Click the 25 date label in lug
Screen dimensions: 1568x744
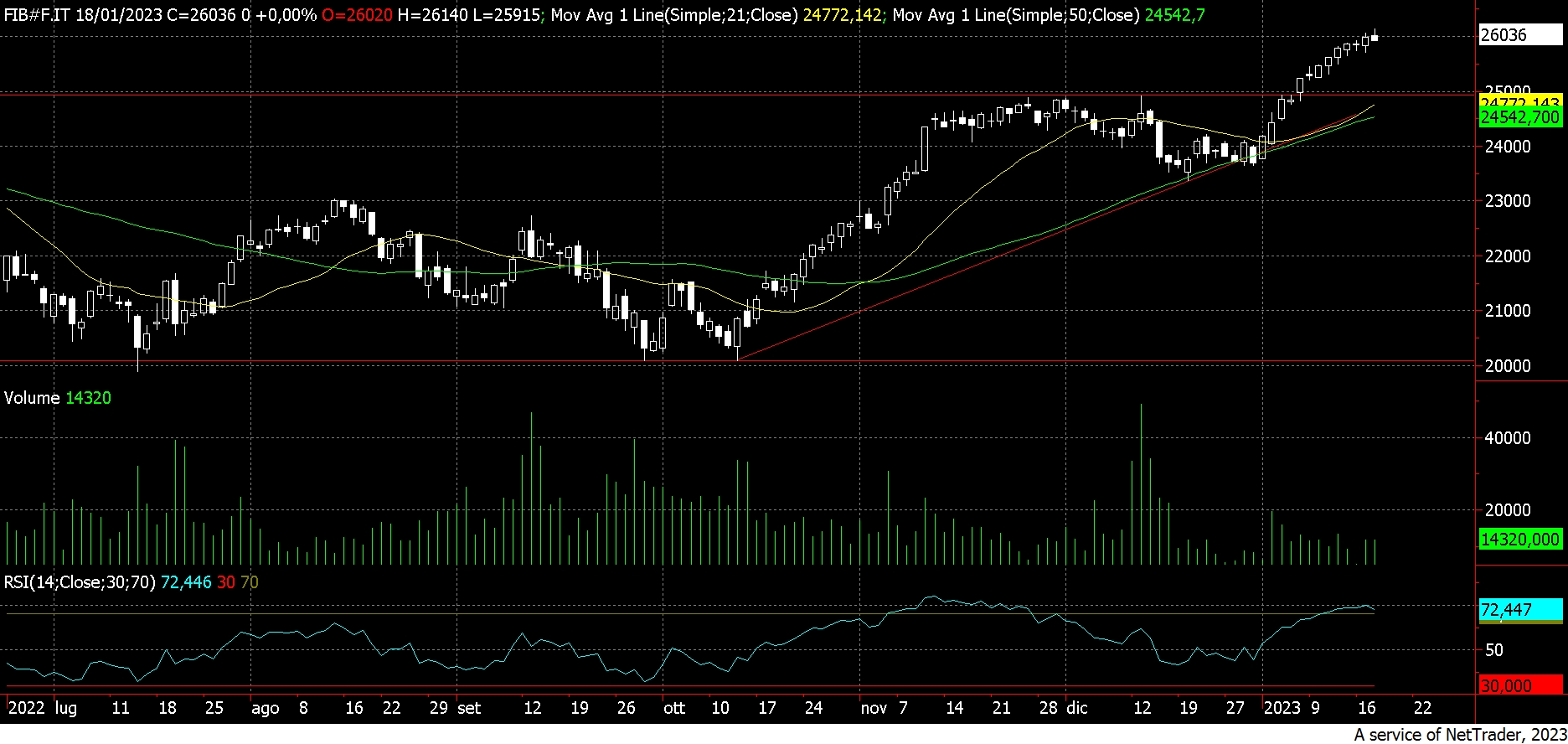214,708
